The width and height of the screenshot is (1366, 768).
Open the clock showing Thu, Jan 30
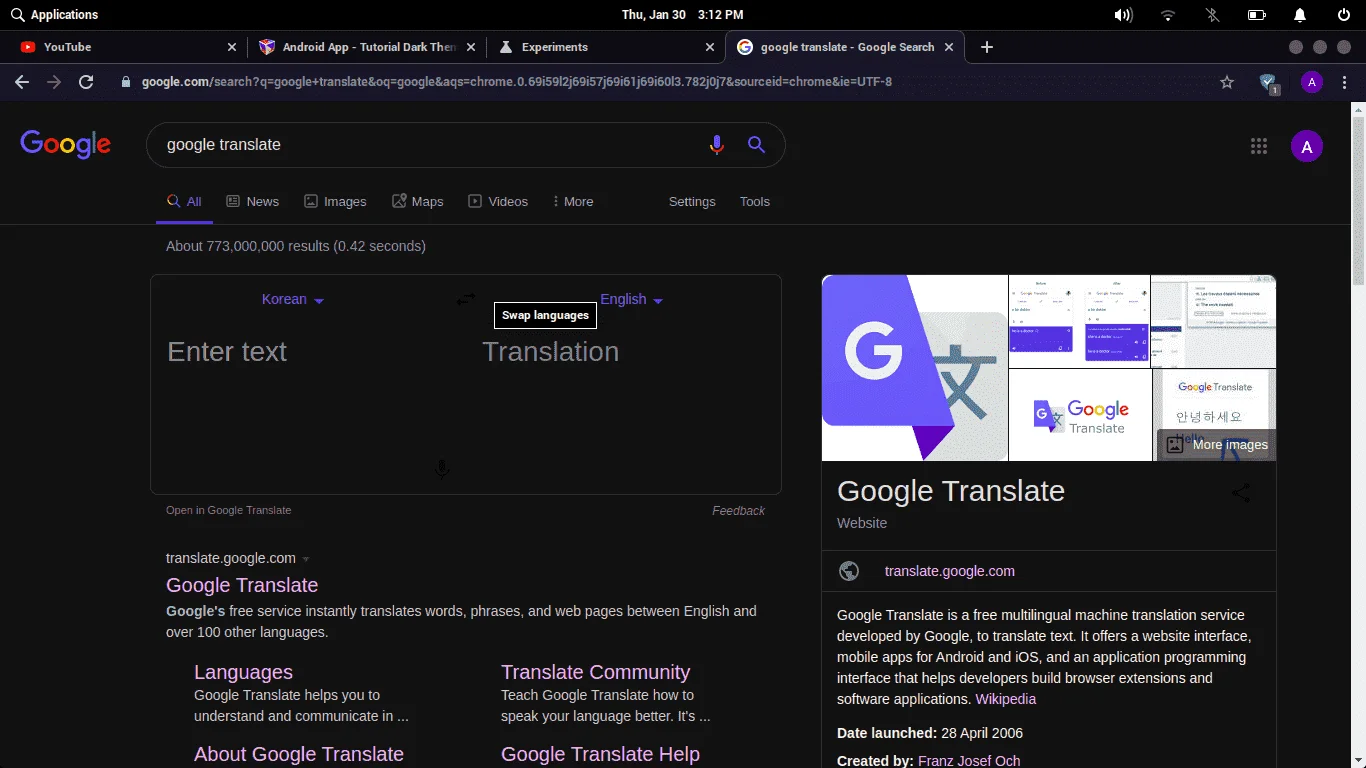coord(682,15)
